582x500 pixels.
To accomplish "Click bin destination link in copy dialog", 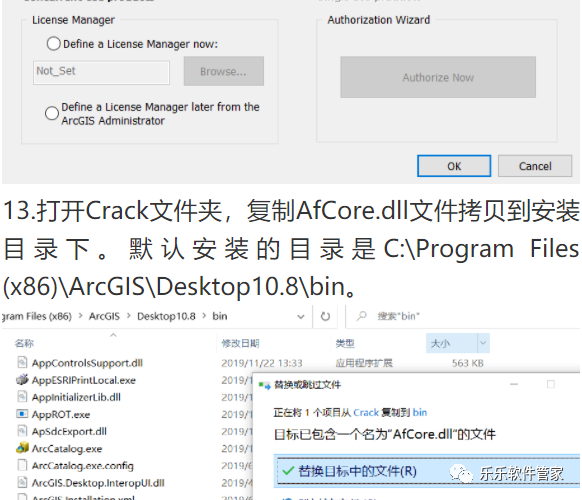I will click(420, 412).
